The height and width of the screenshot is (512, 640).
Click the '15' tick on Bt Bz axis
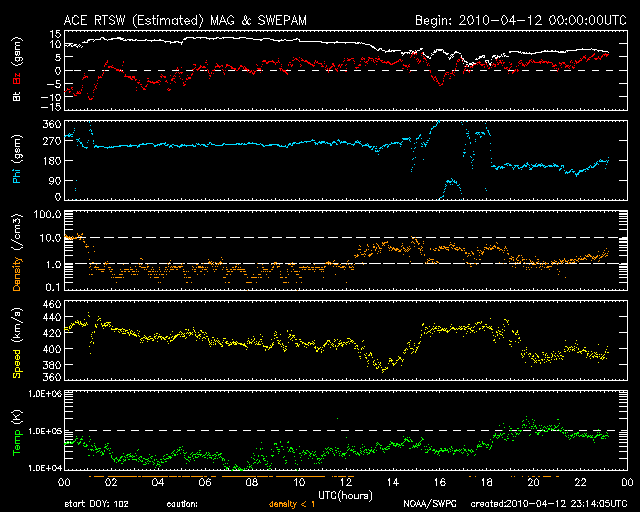tap(56, 34)
